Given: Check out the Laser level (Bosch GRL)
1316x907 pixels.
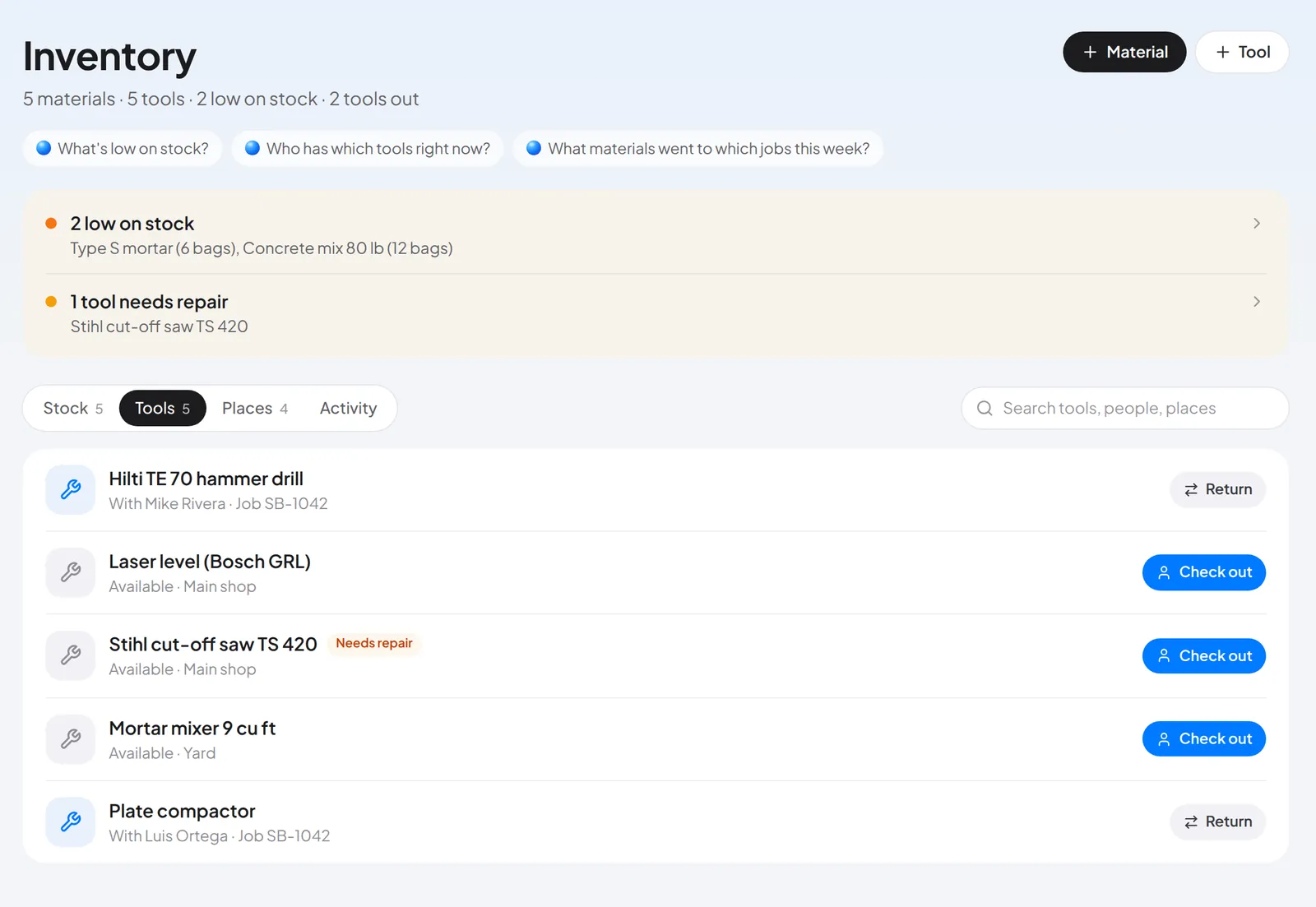Looking at the screenshot, I should 1203,572.
